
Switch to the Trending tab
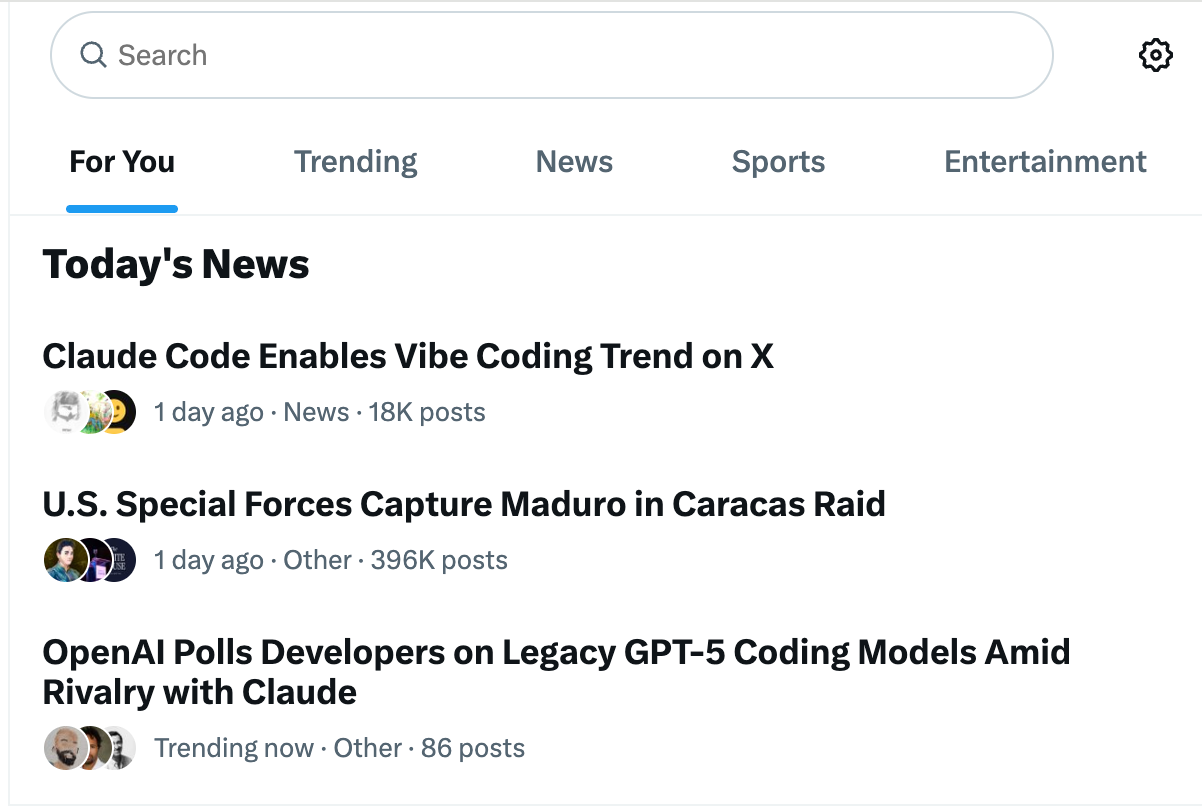355,162
